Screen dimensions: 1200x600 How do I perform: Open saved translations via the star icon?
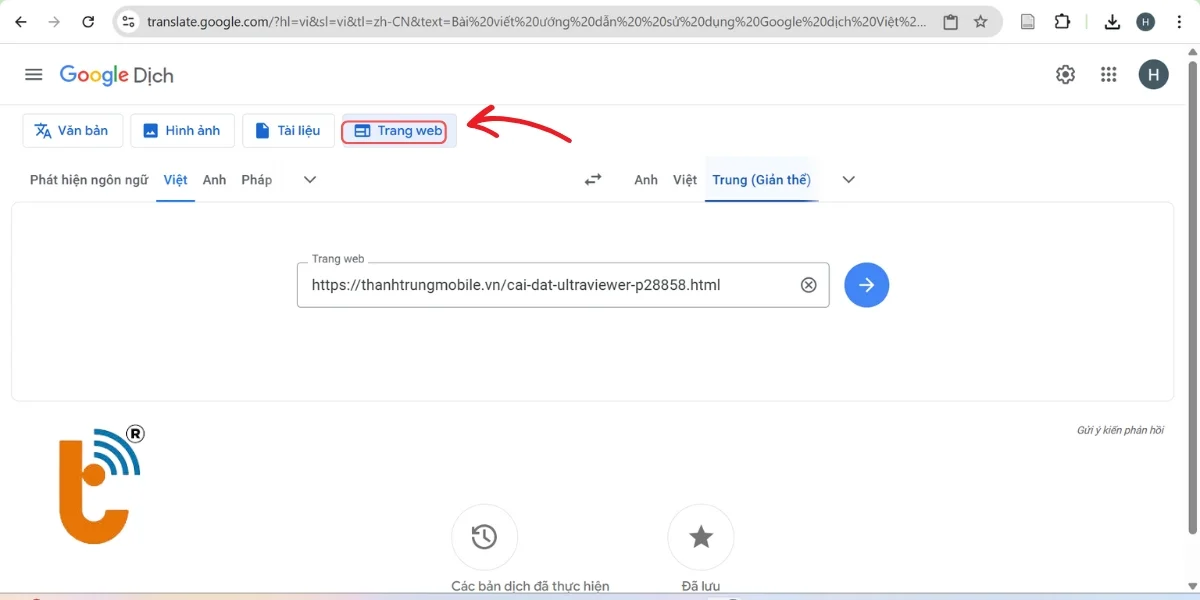(x=700, y=536)
